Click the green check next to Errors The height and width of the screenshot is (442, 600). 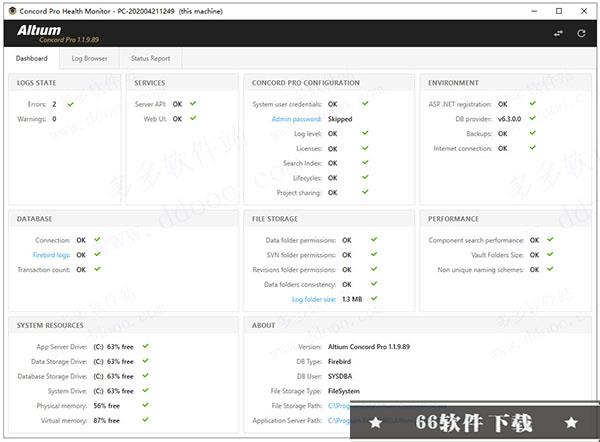coord(70,104)
